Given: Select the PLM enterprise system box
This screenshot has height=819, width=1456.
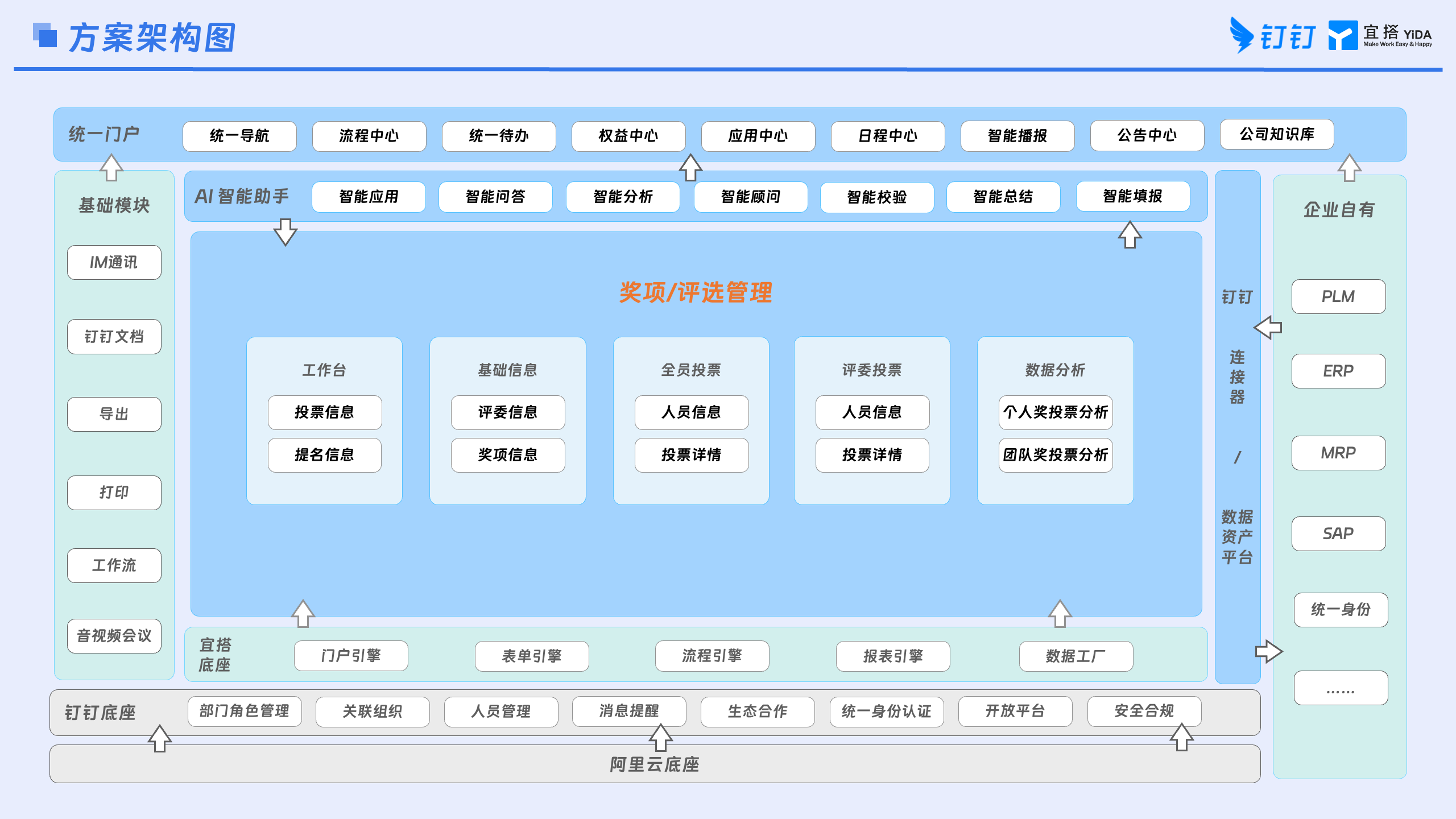Looking at the screenshot, I should pyautogui.click(x=1338, y=296).
